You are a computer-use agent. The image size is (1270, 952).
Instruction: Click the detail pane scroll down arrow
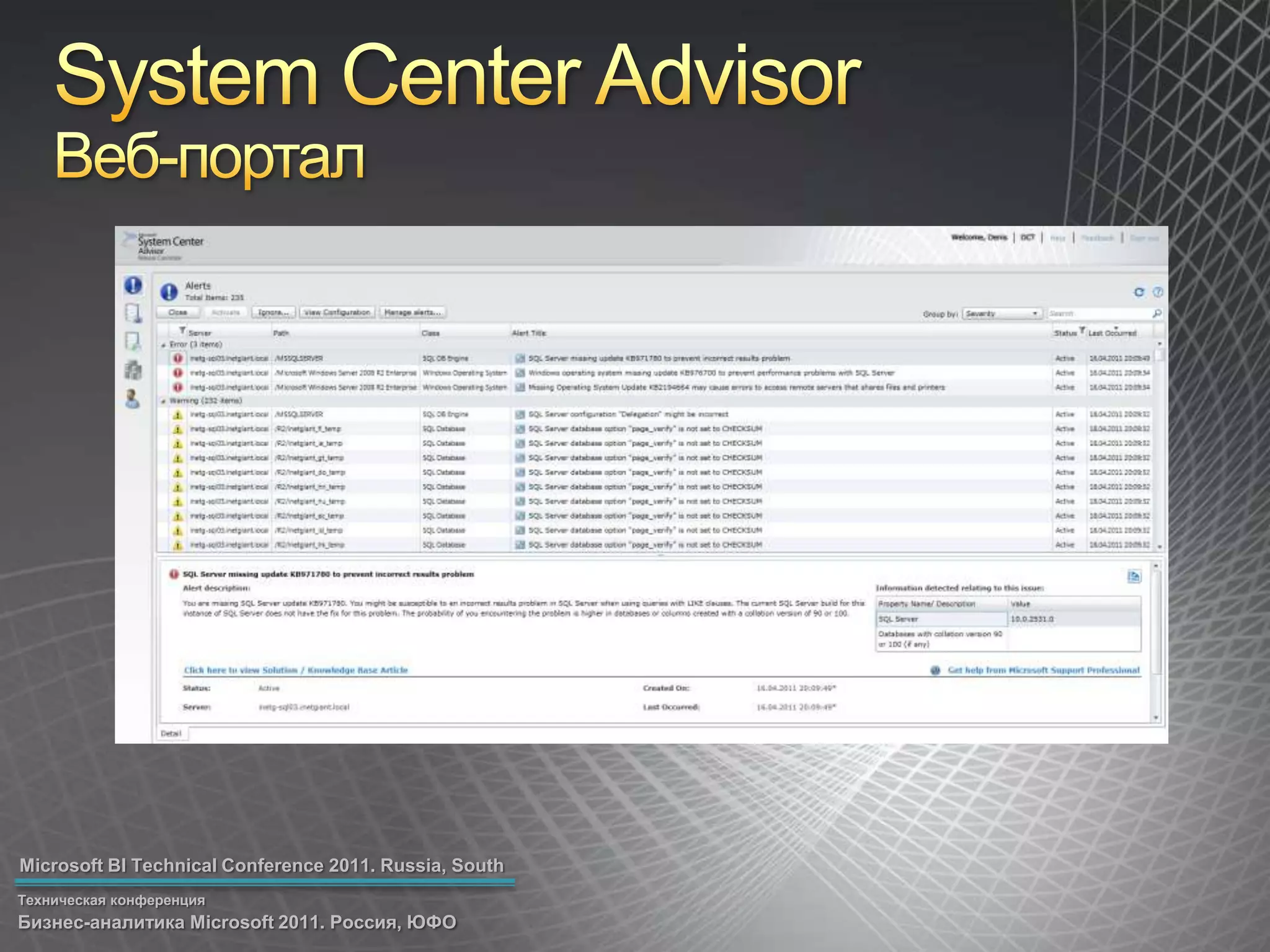coord(1155,717)
